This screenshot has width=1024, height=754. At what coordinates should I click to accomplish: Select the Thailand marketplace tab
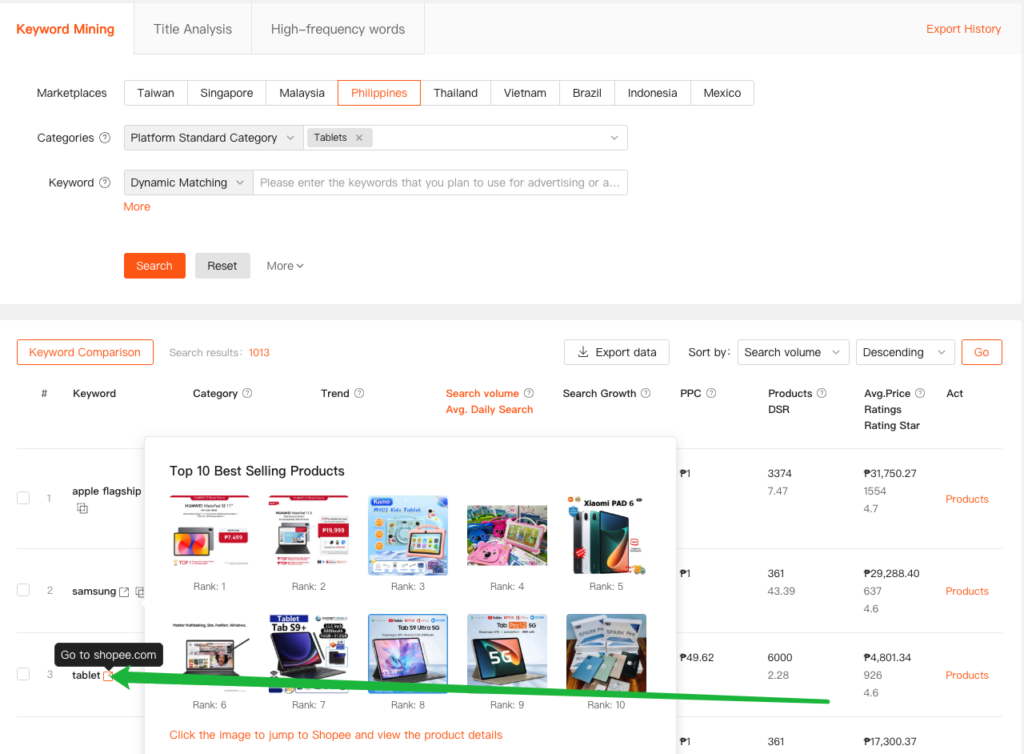[x=455, y=93]
